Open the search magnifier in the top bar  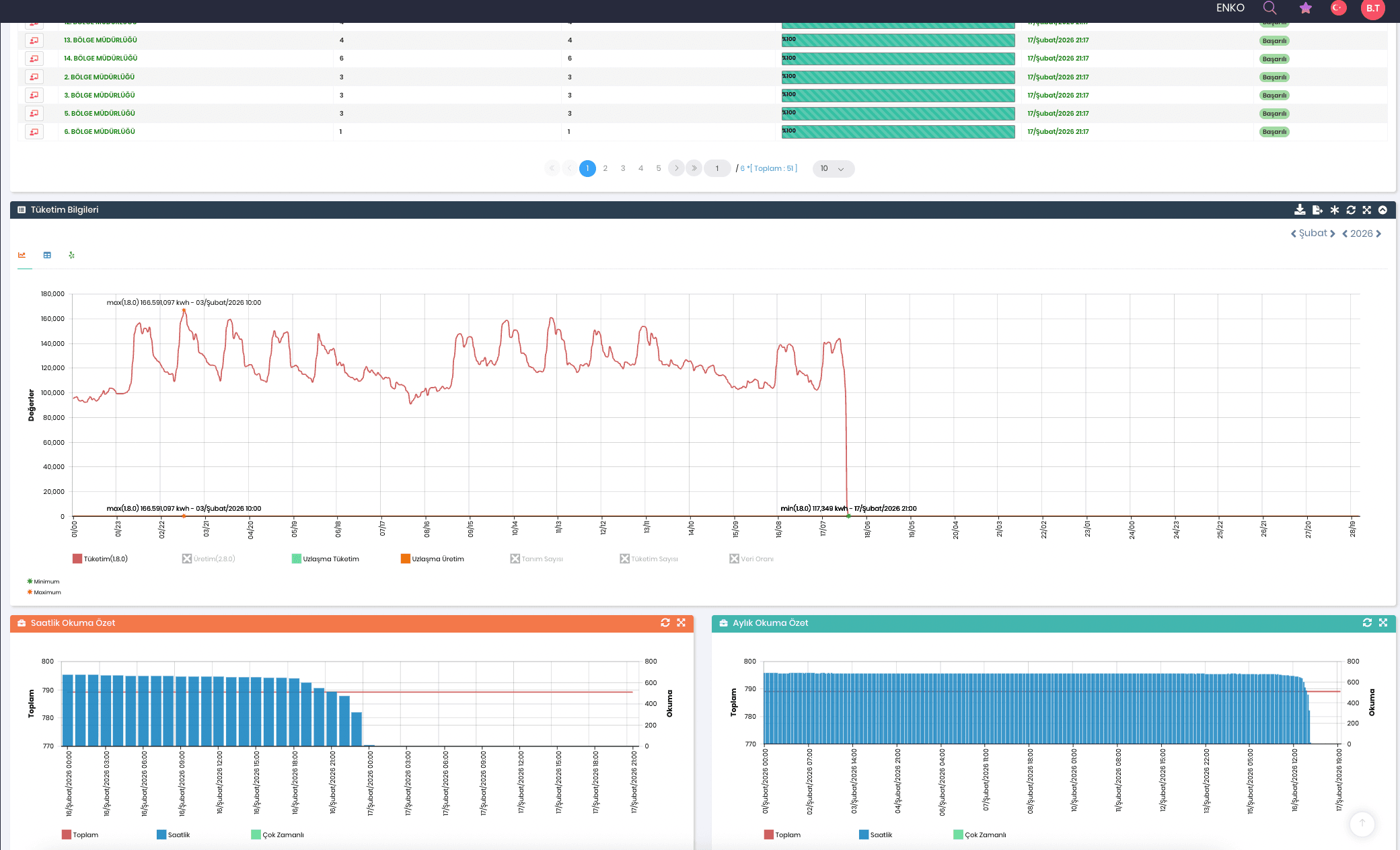1270,8
